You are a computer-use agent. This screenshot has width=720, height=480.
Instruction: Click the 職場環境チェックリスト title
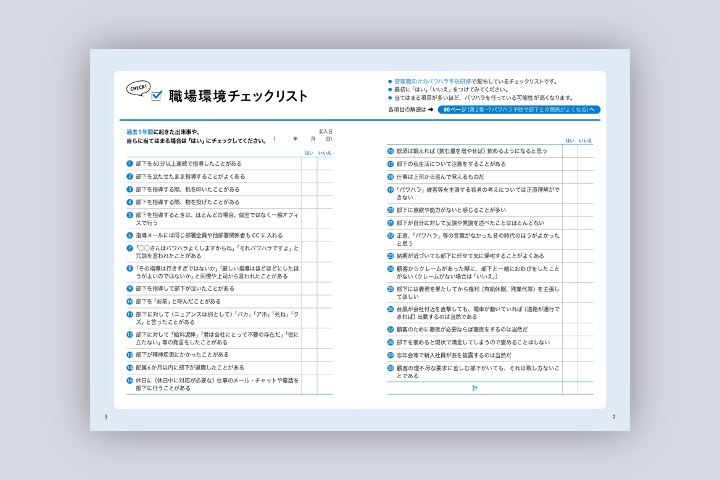238,96
